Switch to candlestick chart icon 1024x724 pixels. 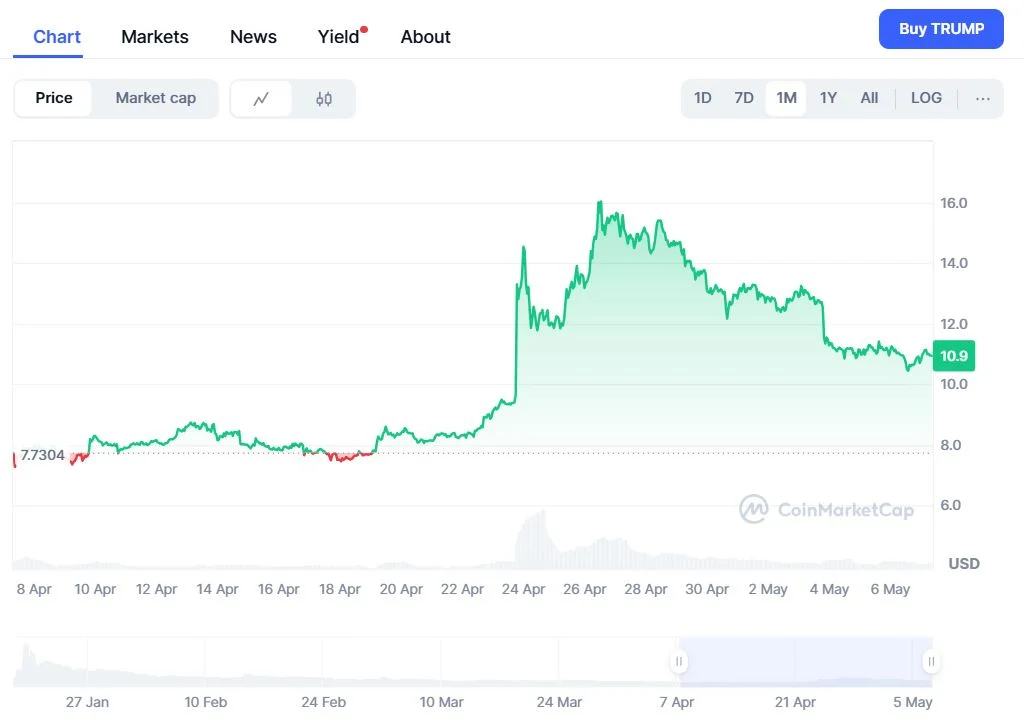[x=324, y=99]
